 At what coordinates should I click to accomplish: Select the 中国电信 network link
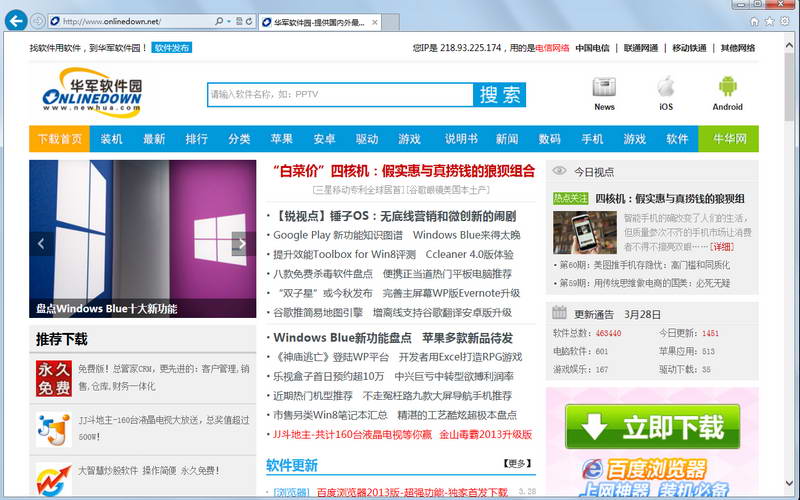point(592,48)
